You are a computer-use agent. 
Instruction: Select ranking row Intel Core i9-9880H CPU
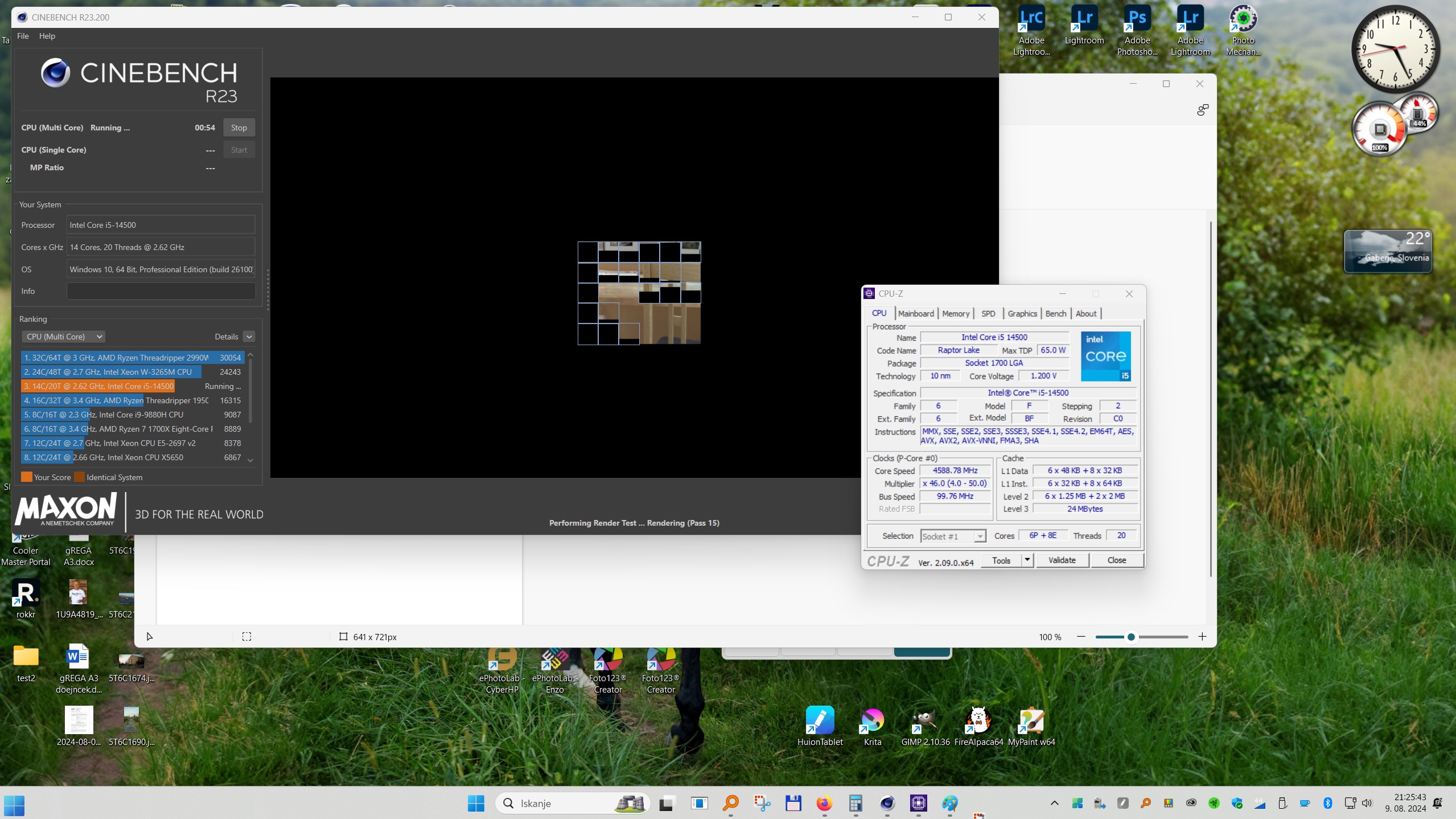(133, 415)
